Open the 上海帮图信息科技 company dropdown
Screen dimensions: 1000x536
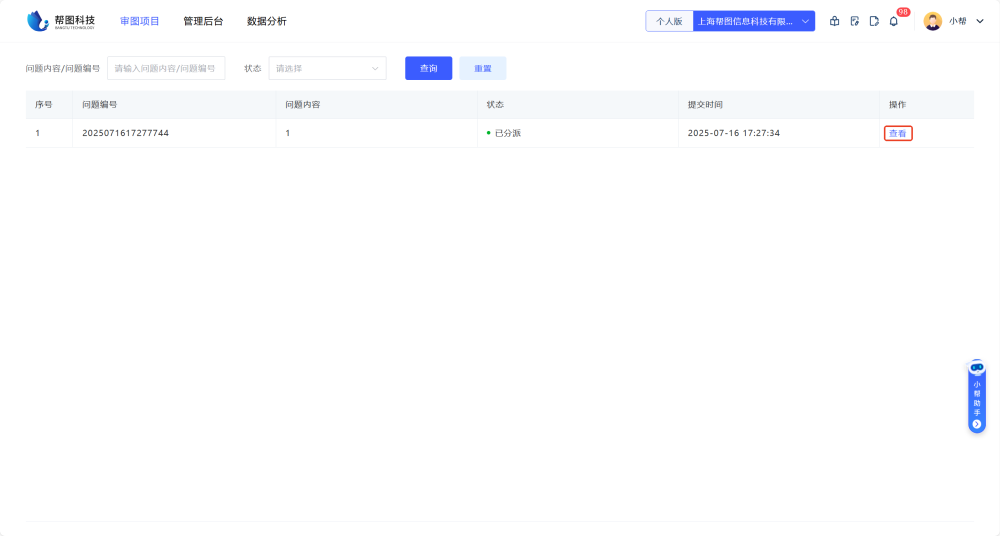[753, 21]
